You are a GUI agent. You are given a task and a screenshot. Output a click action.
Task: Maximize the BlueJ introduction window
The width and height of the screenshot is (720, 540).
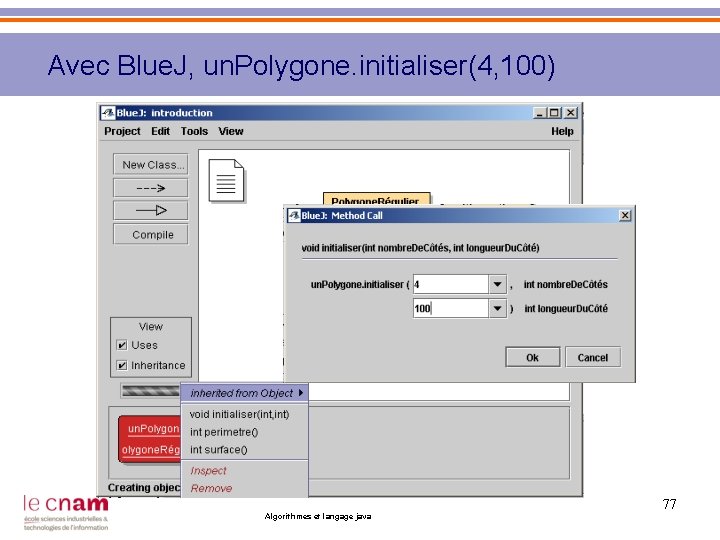point(555,113)
